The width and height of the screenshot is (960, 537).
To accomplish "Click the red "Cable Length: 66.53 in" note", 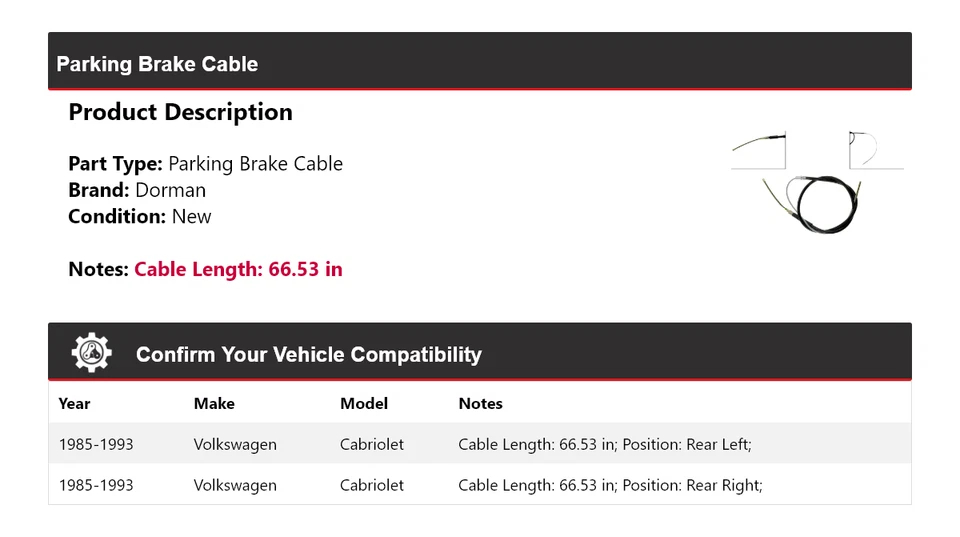I will (x=238, y=269).
